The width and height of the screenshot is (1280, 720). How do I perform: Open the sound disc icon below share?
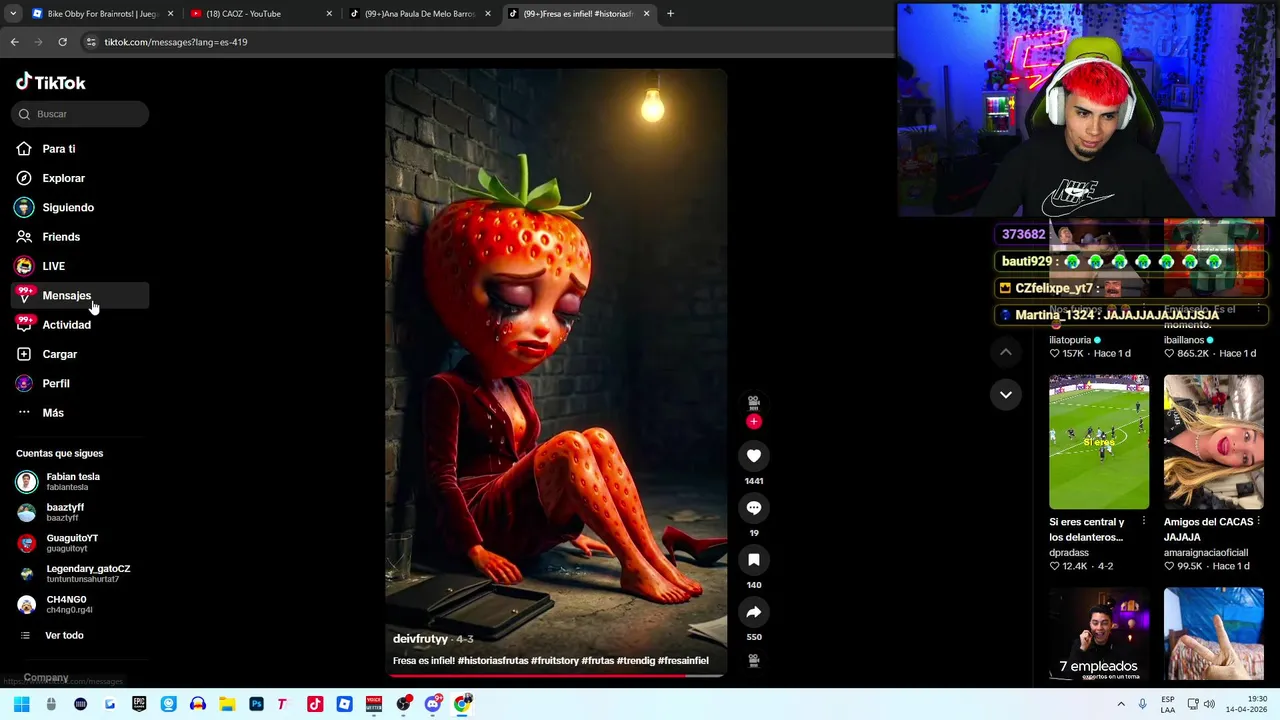(x=754, y=660)
